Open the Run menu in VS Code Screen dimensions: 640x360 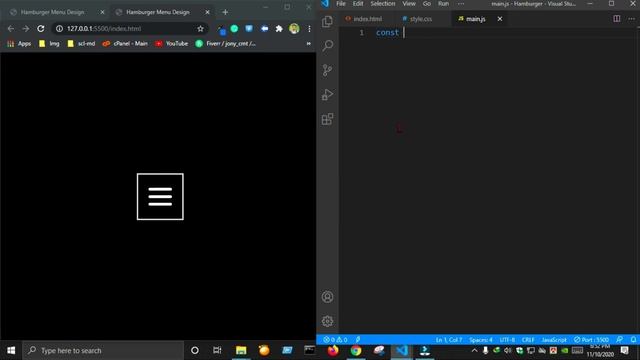pyautogui.click(x=443, y=4)
